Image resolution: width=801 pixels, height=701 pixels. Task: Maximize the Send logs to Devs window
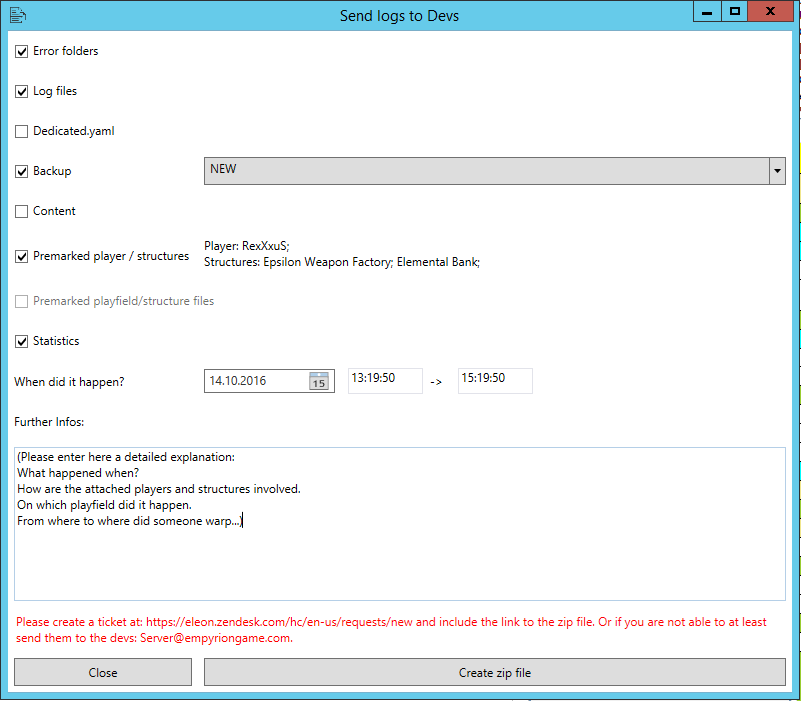(735, 12)
